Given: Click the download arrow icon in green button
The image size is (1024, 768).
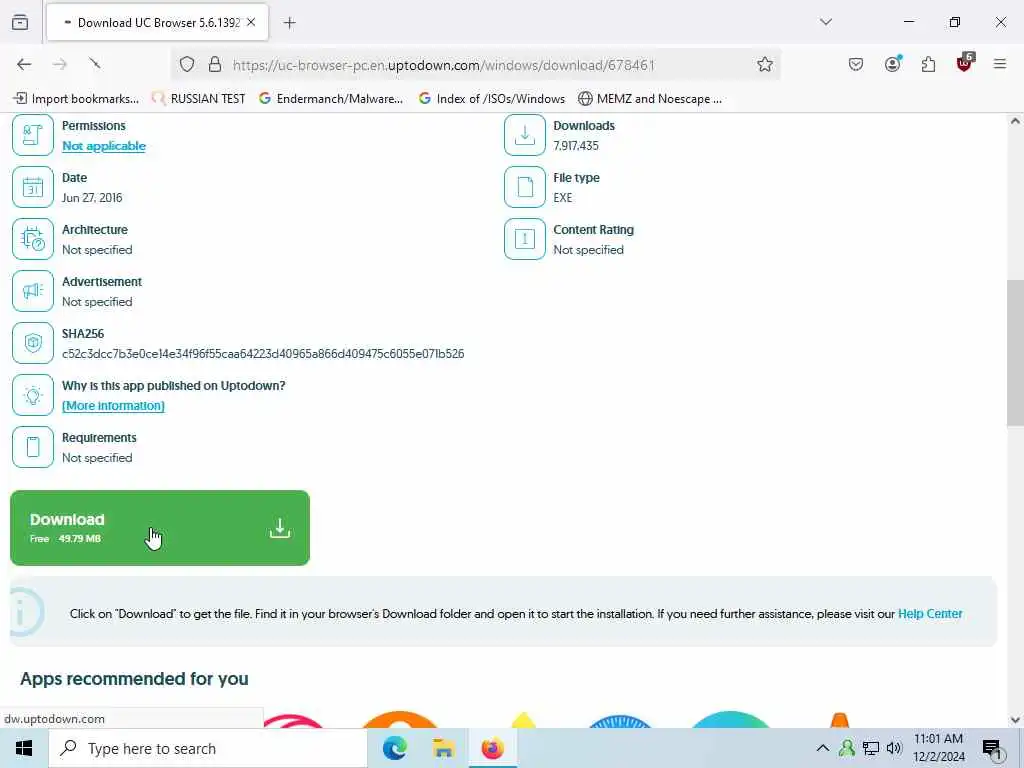Looking at the screenshot, I should click(280, 528).
